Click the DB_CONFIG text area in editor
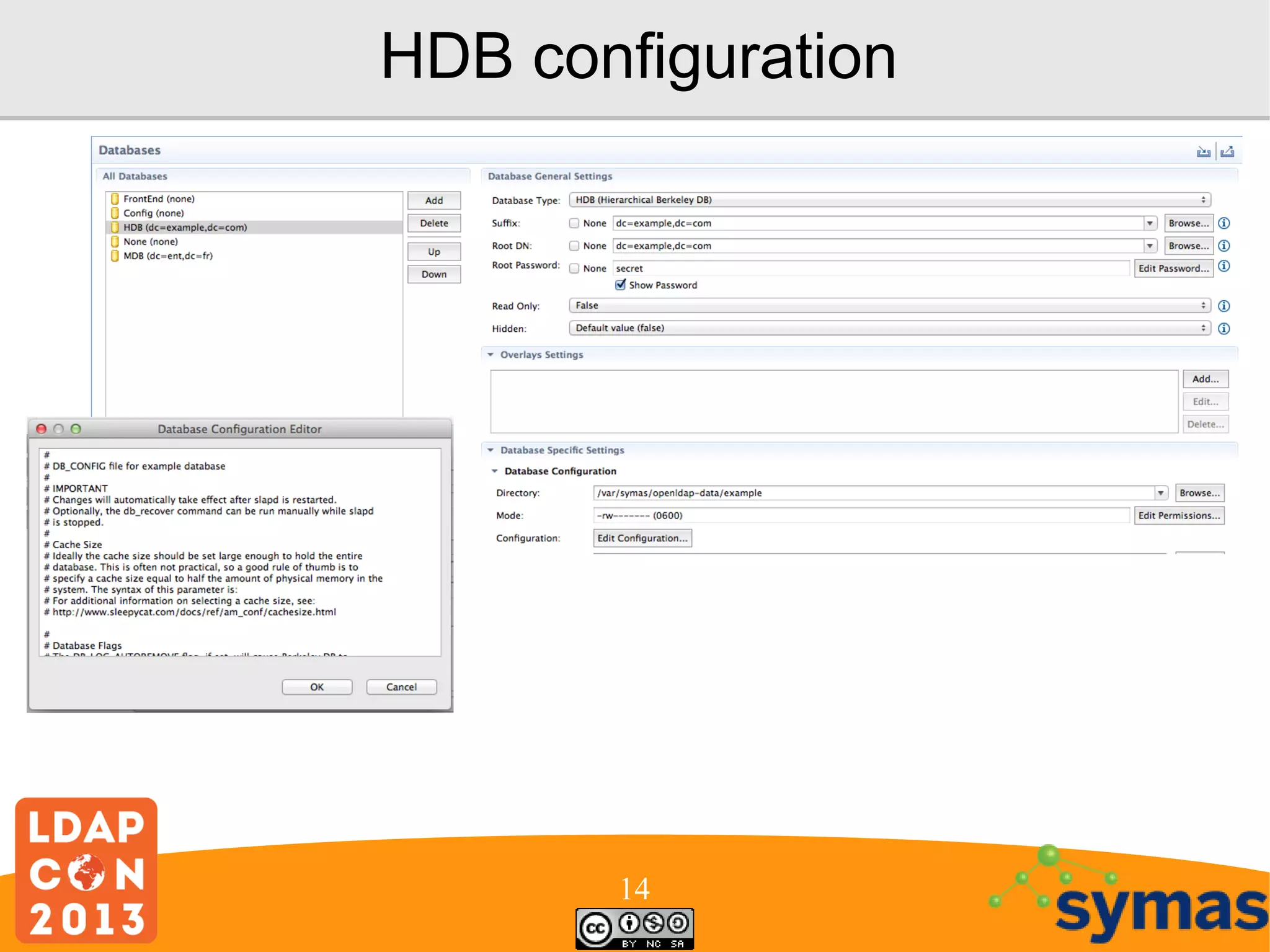 (240, 552)
